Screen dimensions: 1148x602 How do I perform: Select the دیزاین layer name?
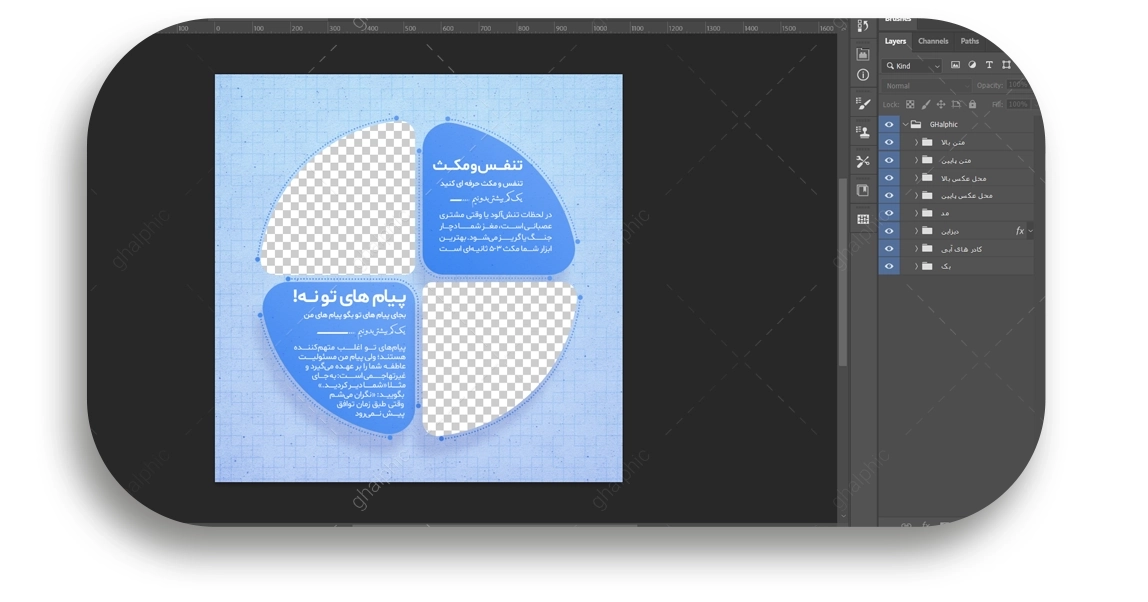(x=950, y=231)
